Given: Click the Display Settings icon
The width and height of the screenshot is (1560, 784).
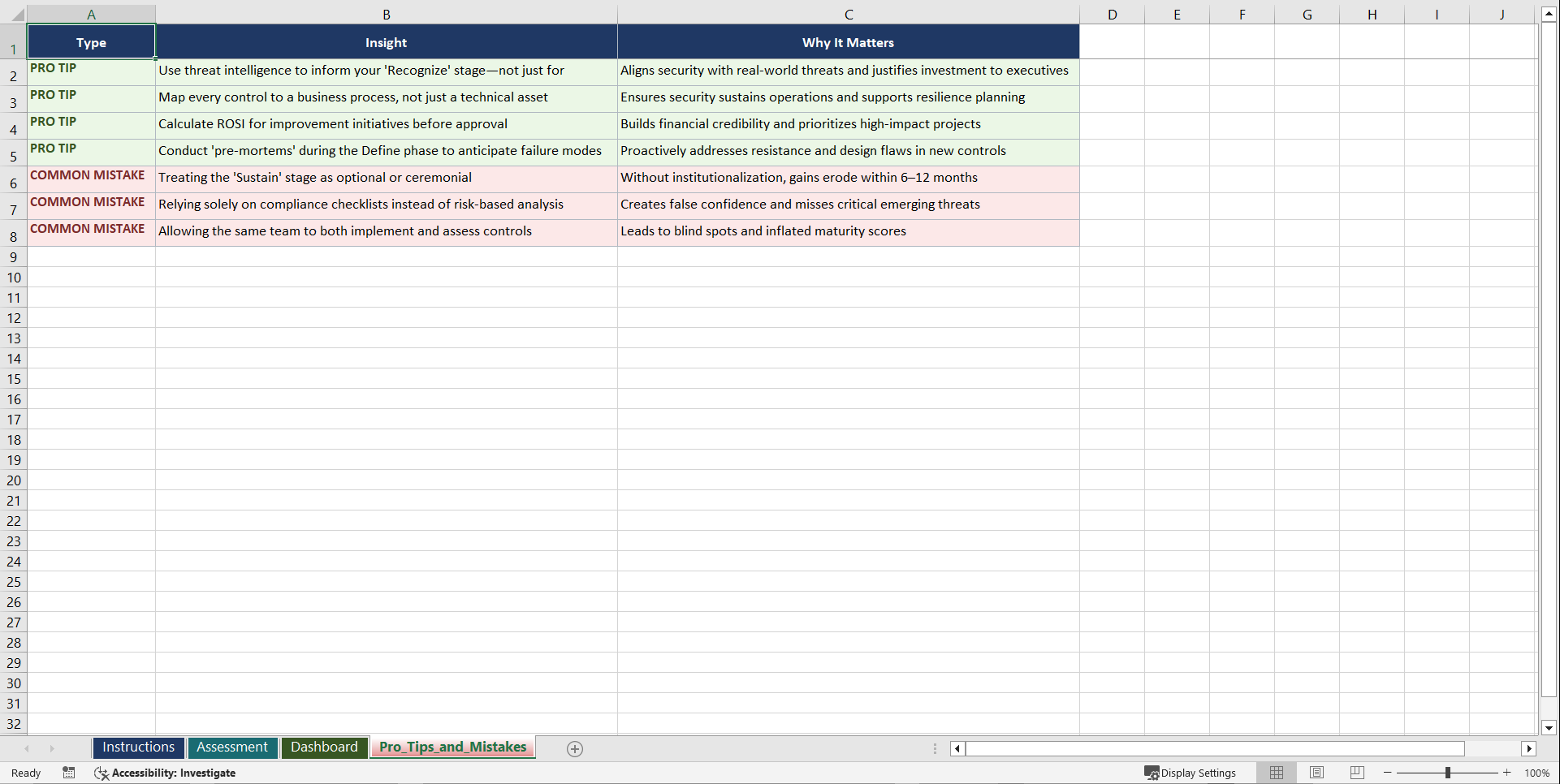Looking at the screenshot, I should 1191,773.
